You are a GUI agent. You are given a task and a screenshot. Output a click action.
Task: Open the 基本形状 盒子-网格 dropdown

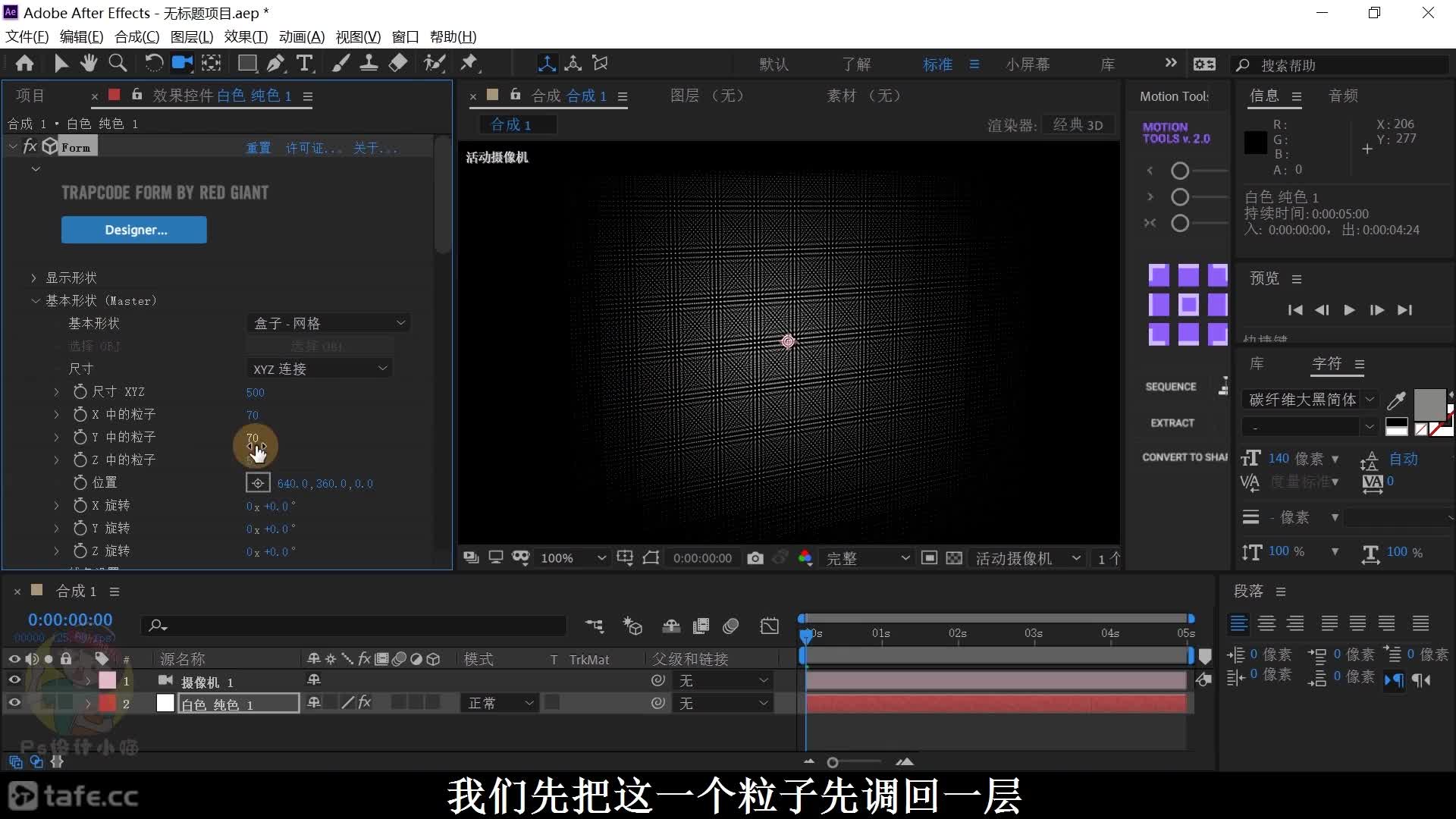point(328,323)
